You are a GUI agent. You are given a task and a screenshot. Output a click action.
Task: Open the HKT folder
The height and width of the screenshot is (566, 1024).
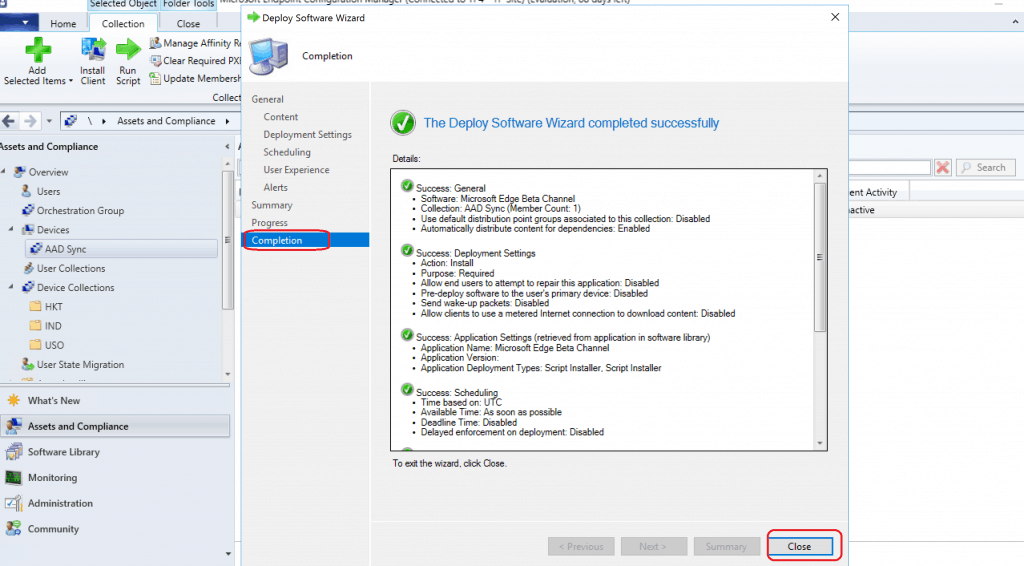[54, 307]
